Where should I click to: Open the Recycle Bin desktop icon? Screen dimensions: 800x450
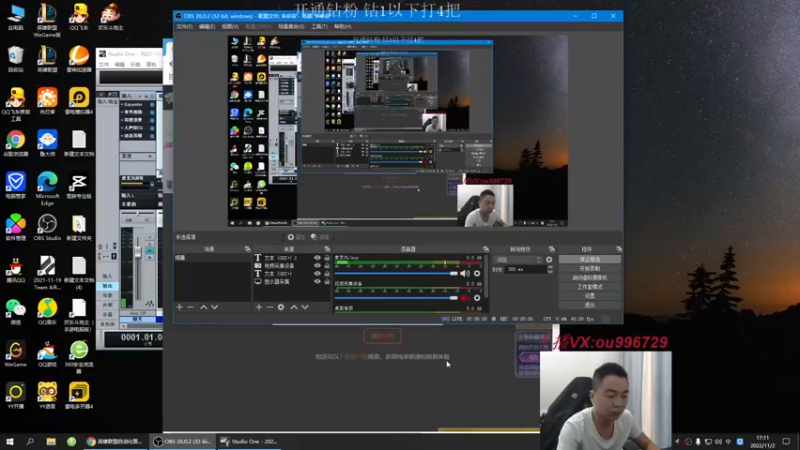(16, 59)
